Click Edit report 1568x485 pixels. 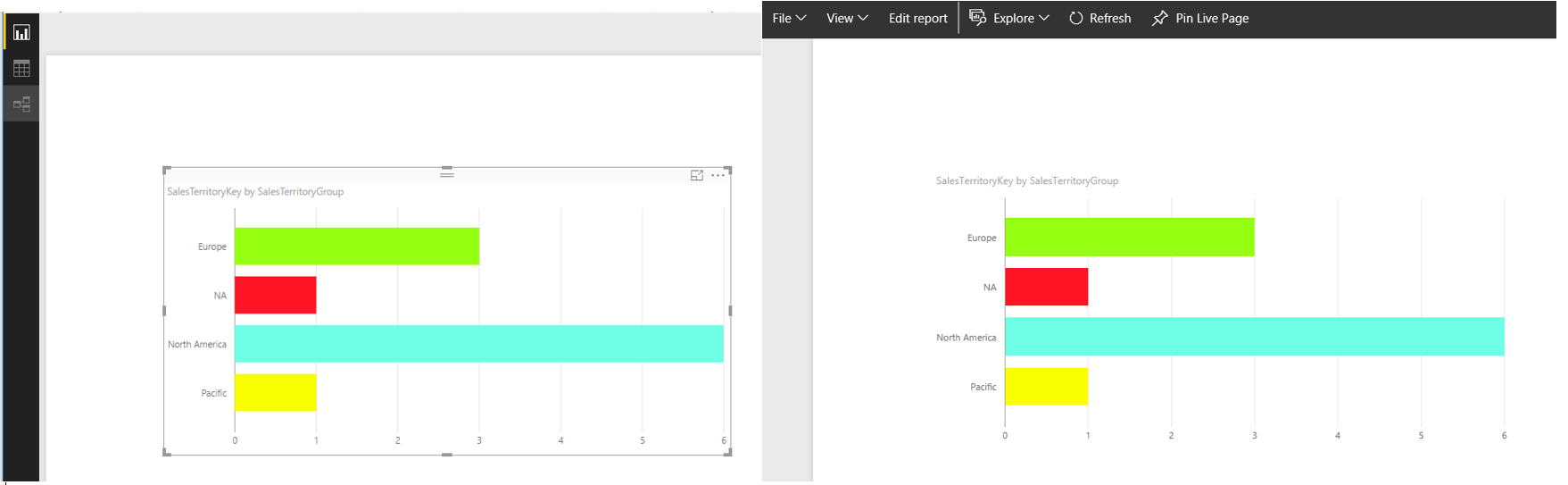tap(917, 18)
